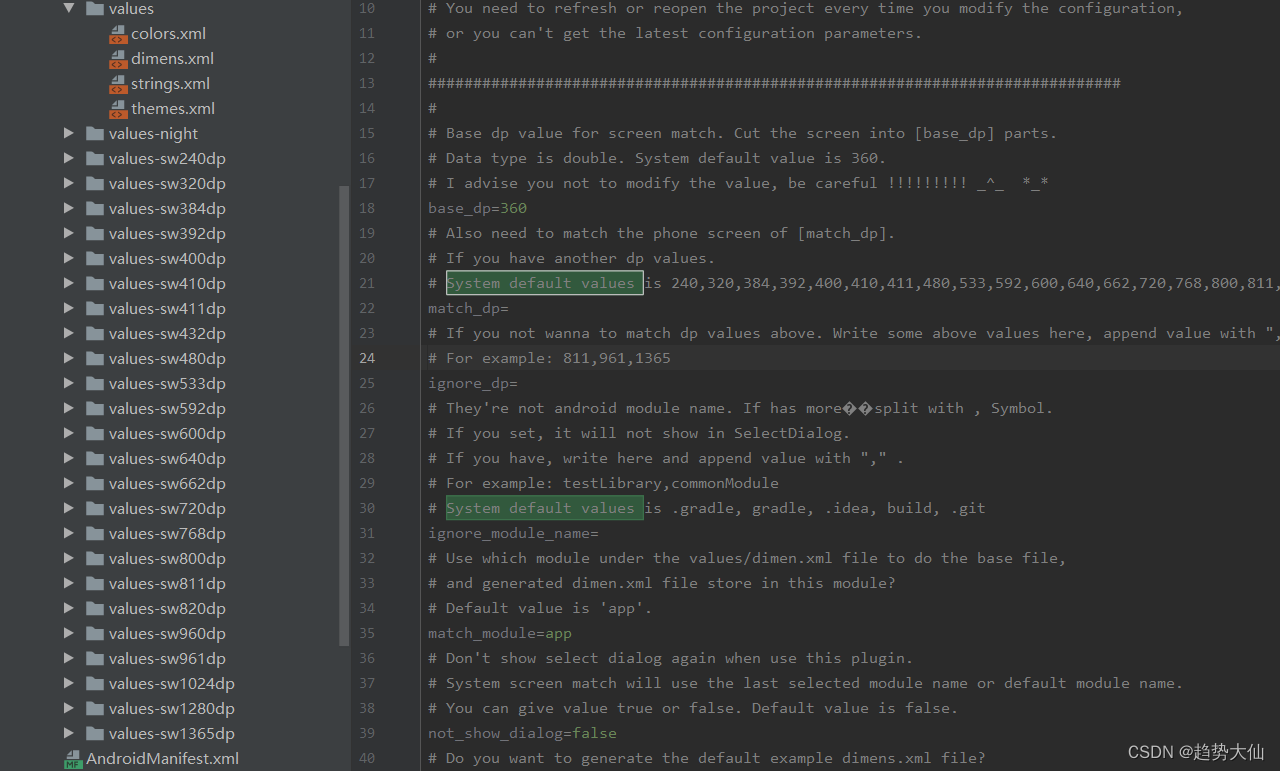This screenshot has width=1280, height=771.
Task: Place cursor on match_module=app line
Action: (x=500, y=633)
